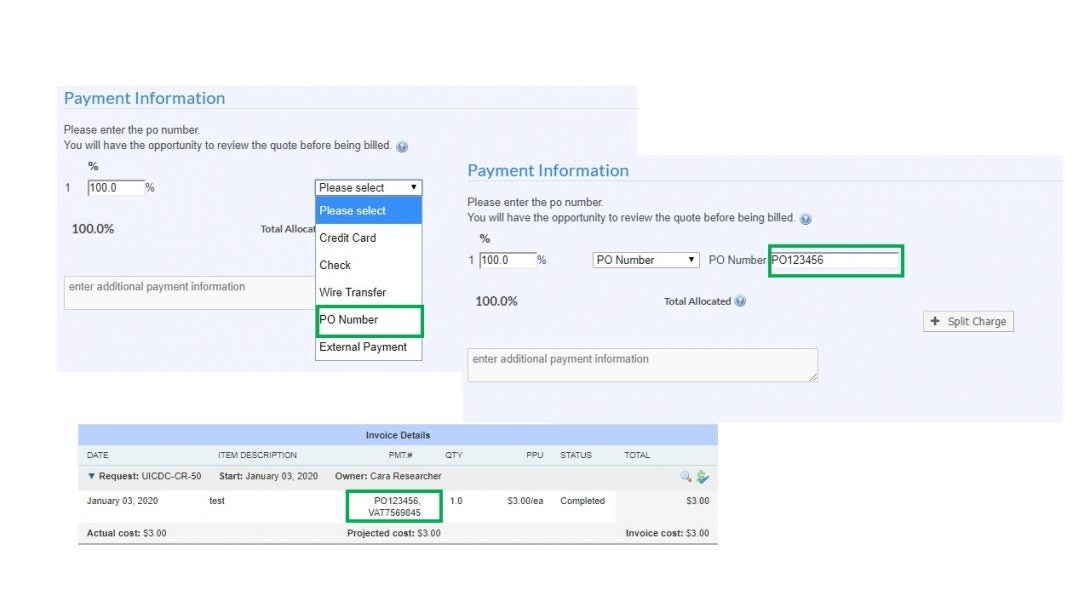Screen dimensions: 1090x613
Task: Click the PO Number field containing PO123456
Action: [835, 260]
